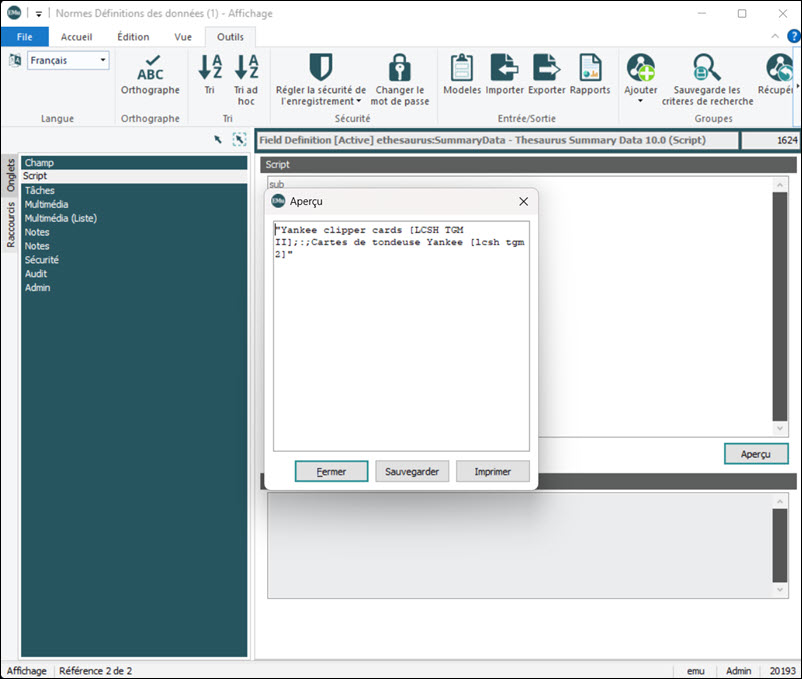802x679 pixels.
Task: Select the Tâches tab in the list
Action: 134,190
